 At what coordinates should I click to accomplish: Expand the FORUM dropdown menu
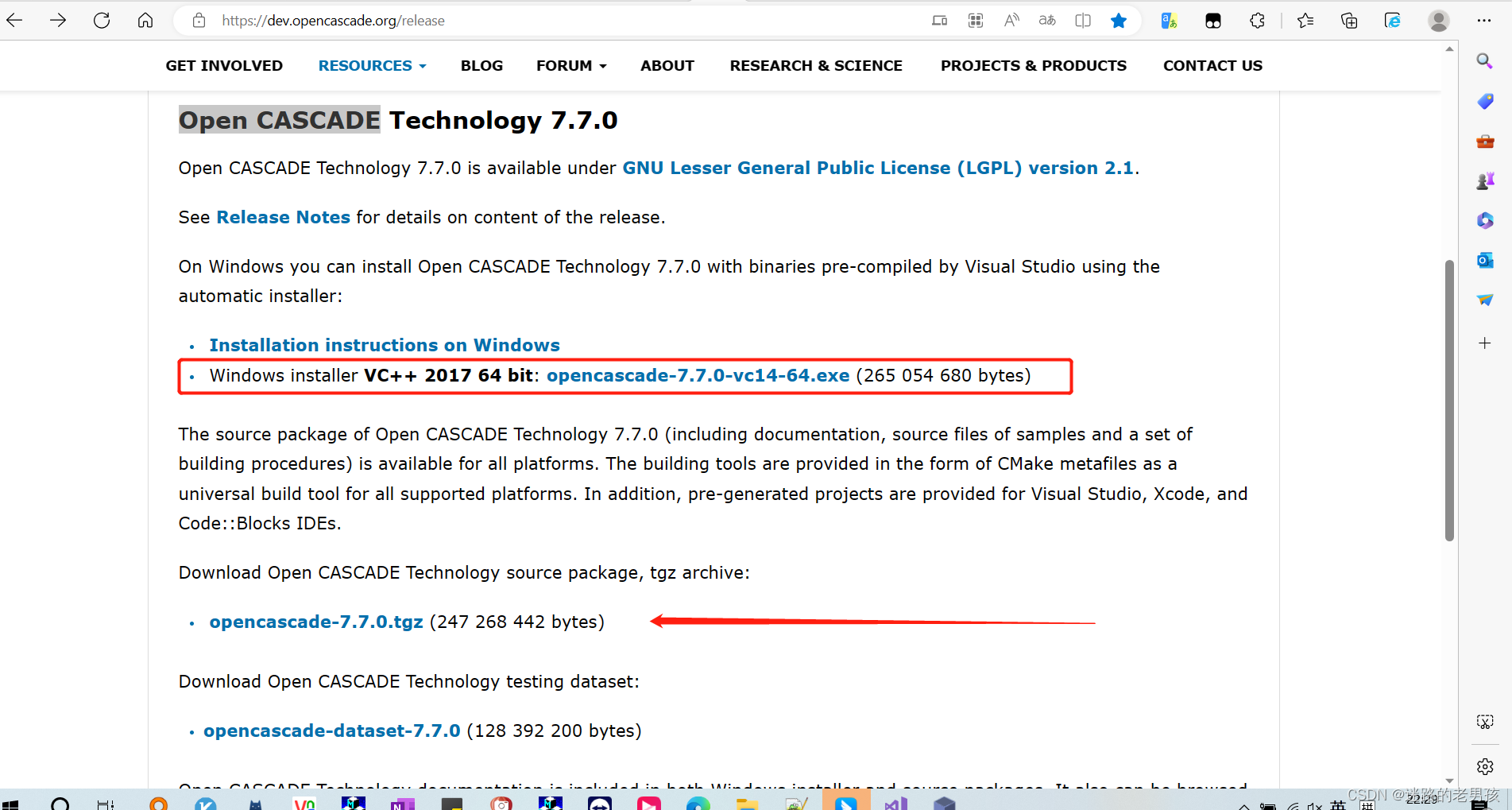pos(571,66)
